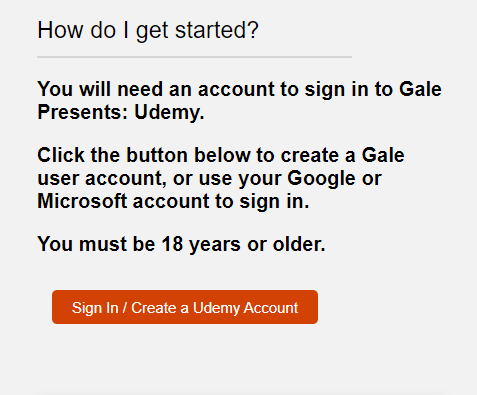The image size is (477, 395).
Task: Click the word 'Gale' before 'user account'
Action: [383, 155]
